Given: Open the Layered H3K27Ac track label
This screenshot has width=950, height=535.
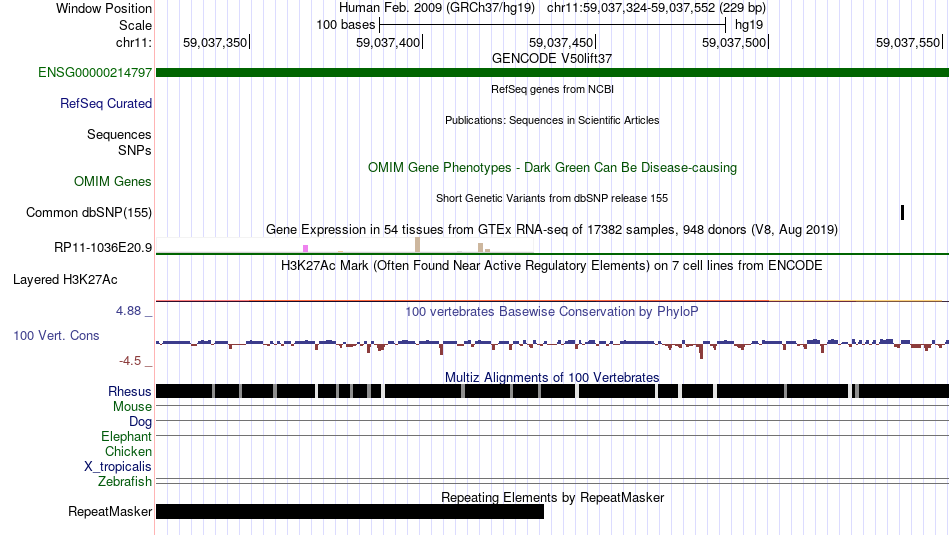Looking at the screenshot, I should tap(65, 280).
